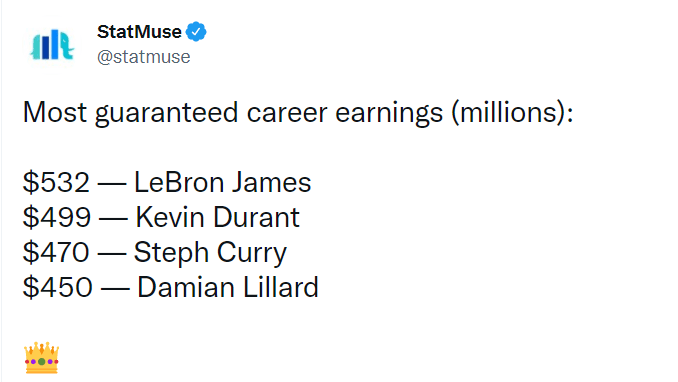Screen dimensions: 678x382
Task: Click the surname Lillard
Action: [281, 287]
